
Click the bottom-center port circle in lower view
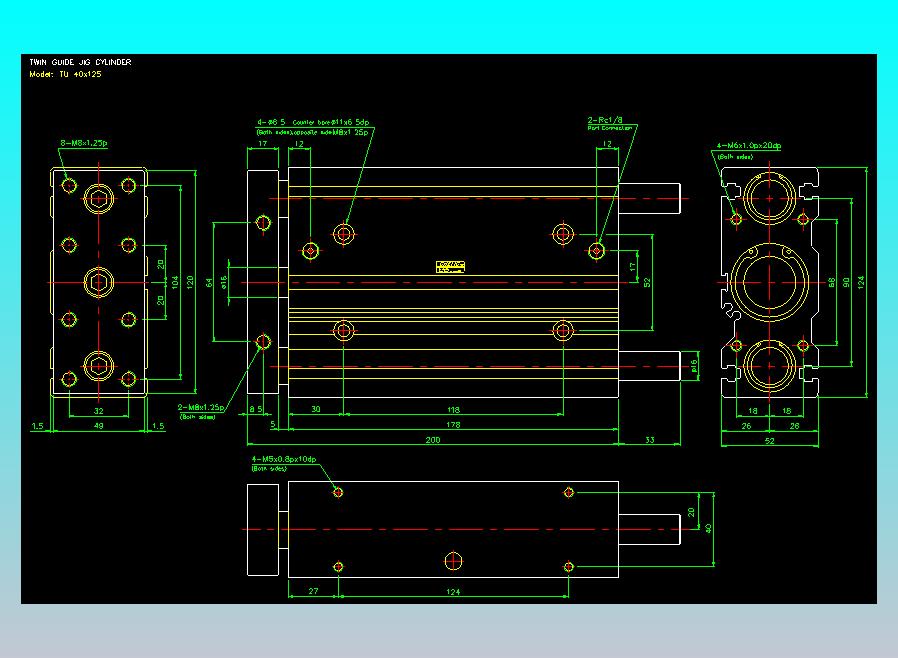pyautogui.click(x=454, y=561)
